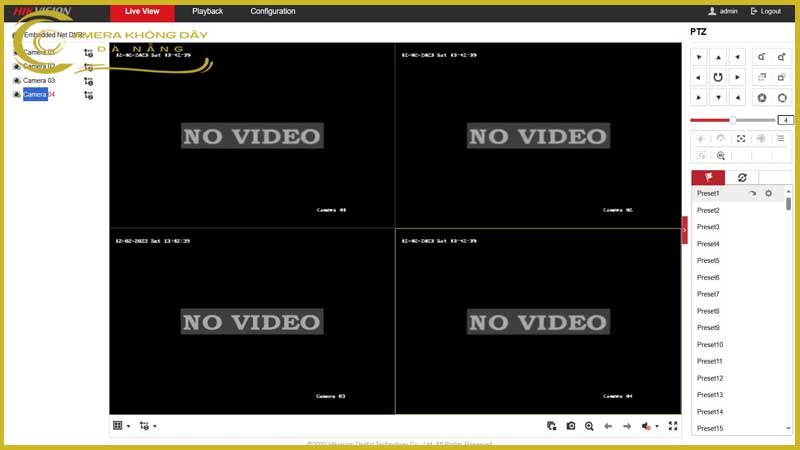The height and width of the screenshot is (450, 800).
Task: Go to previous page with left arrow
Action: [x=608, y=426]
